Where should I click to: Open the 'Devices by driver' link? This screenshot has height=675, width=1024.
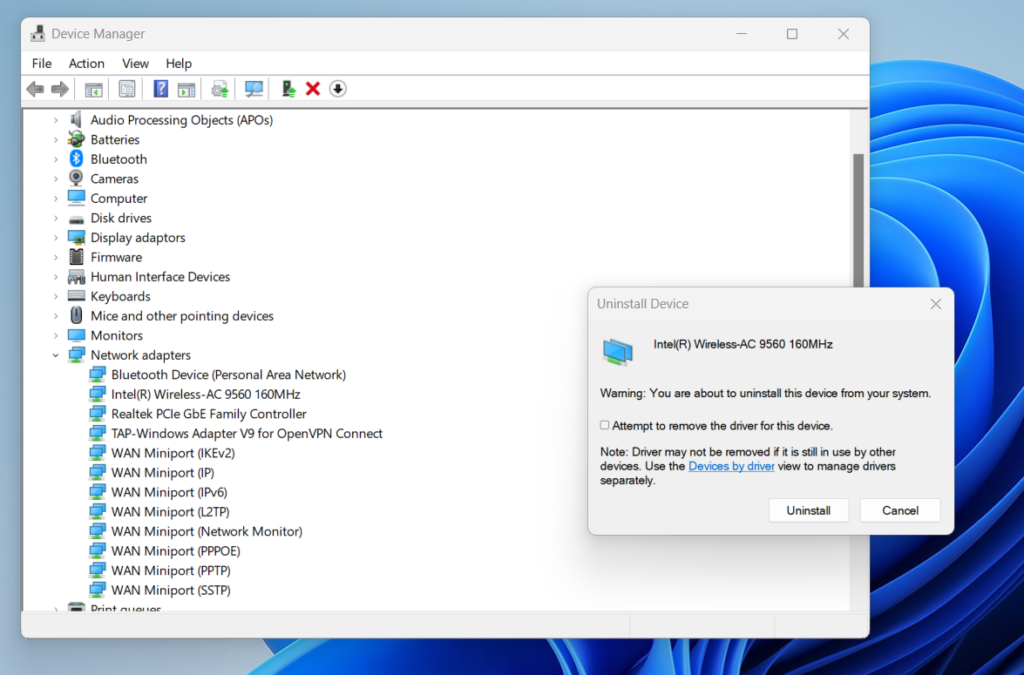pyautogui.click(x=731, y=466)
